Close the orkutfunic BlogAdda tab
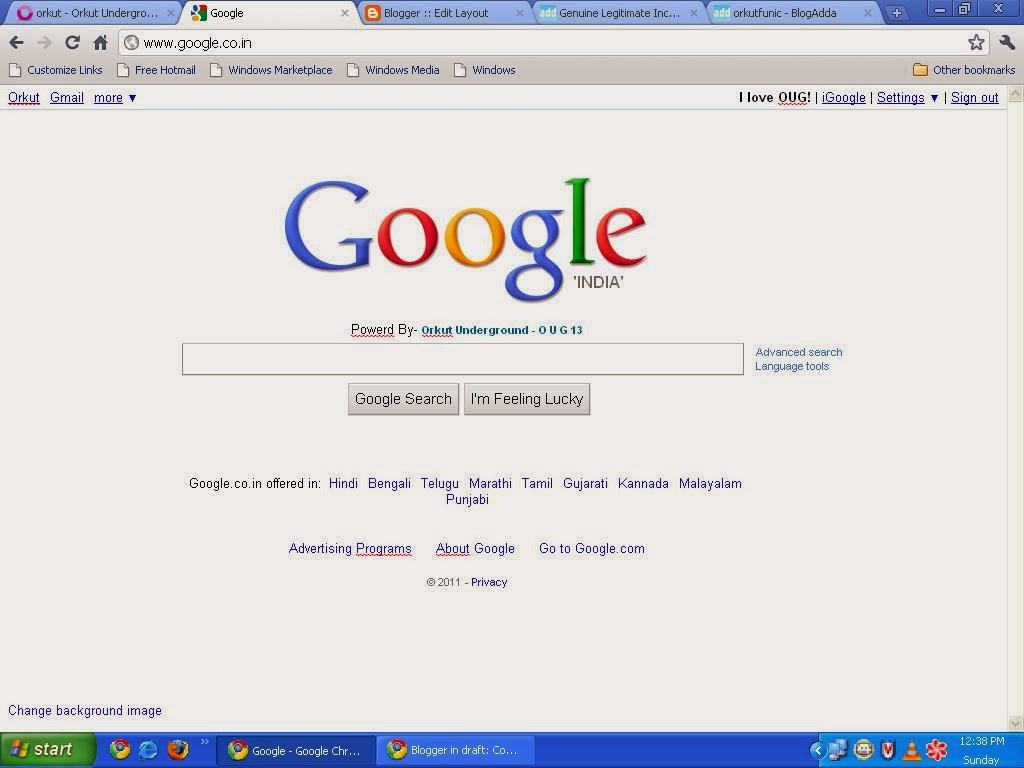 (x=868, y=13)
